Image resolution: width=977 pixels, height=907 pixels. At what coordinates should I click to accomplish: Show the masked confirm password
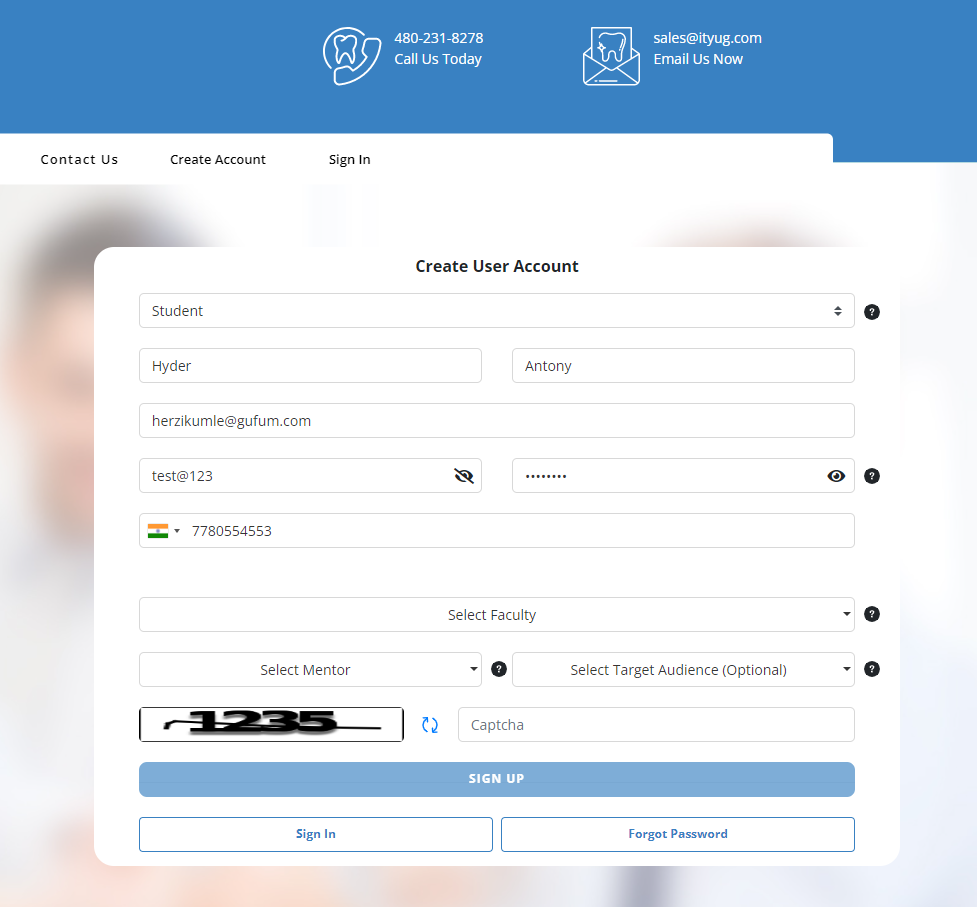(x=836, y=476)
